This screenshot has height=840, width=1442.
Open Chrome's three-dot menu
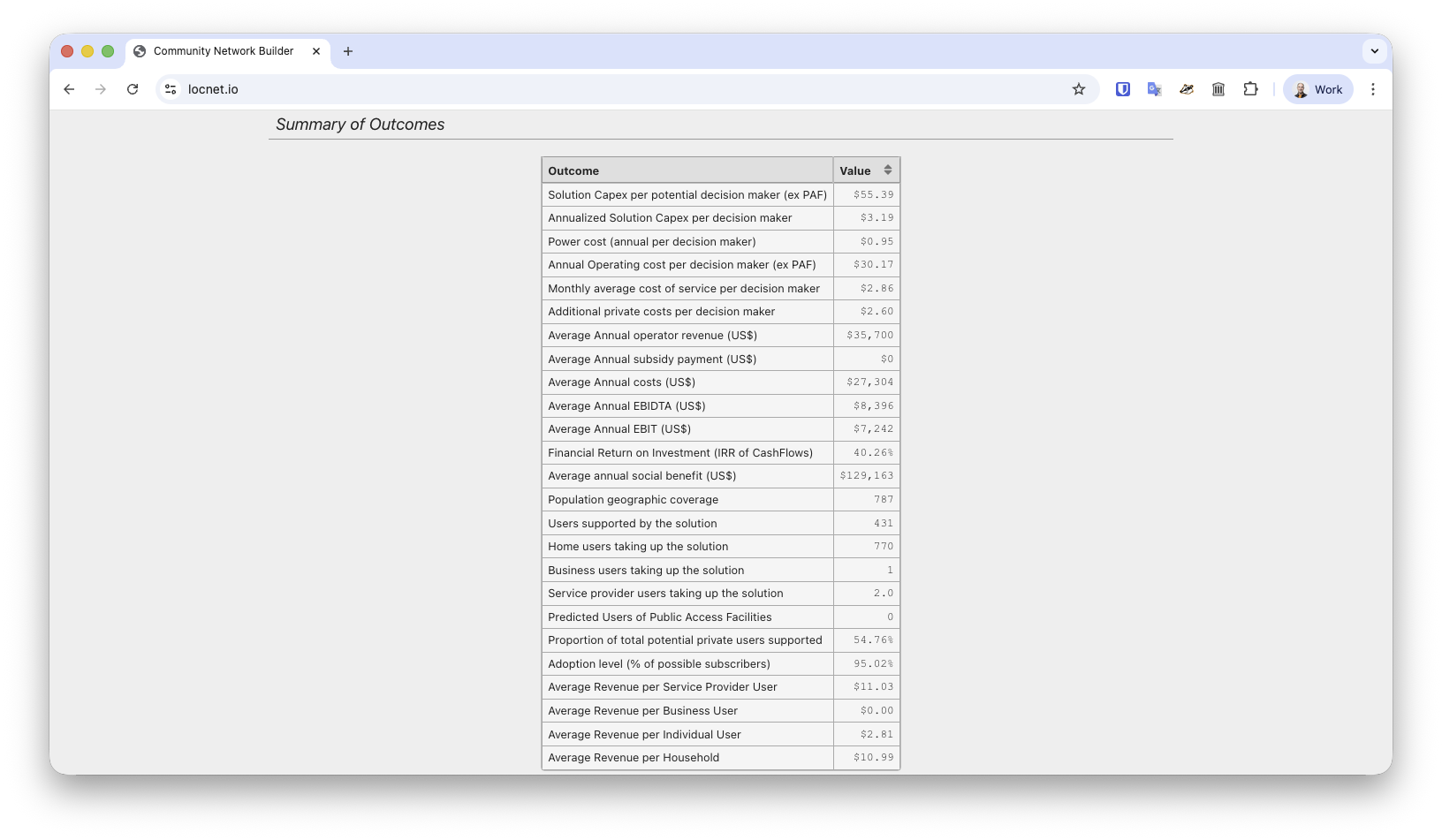[x=1372, y=89]
